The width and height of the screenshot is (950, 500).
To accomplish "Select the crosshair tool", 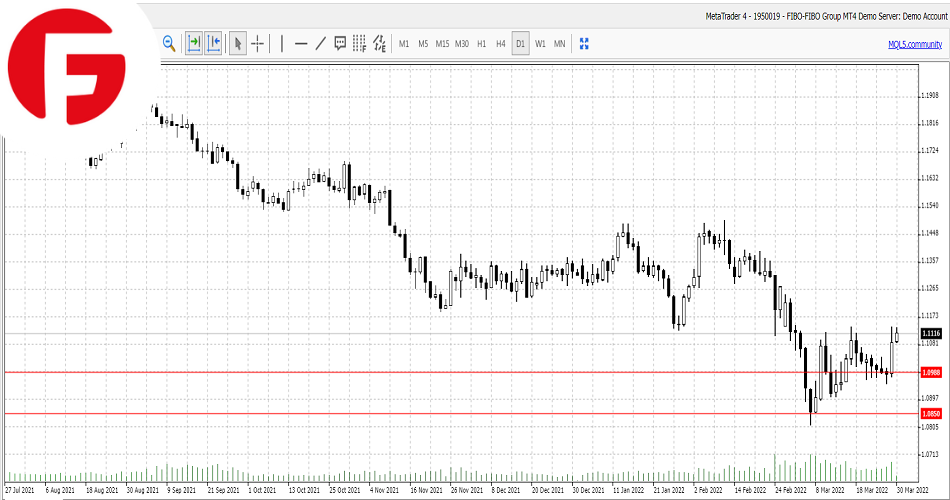I will [258, 43].
